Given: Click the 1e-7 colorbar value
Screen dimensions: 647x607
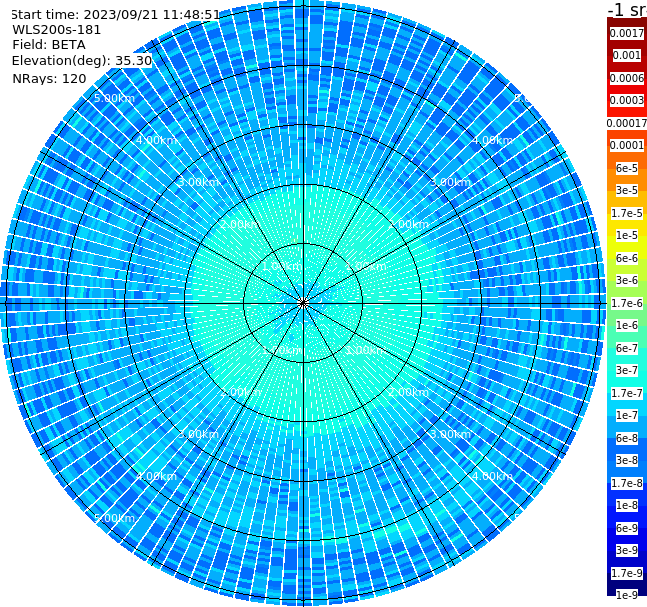Looking at the screenshot, I should (x=627, y=415).
